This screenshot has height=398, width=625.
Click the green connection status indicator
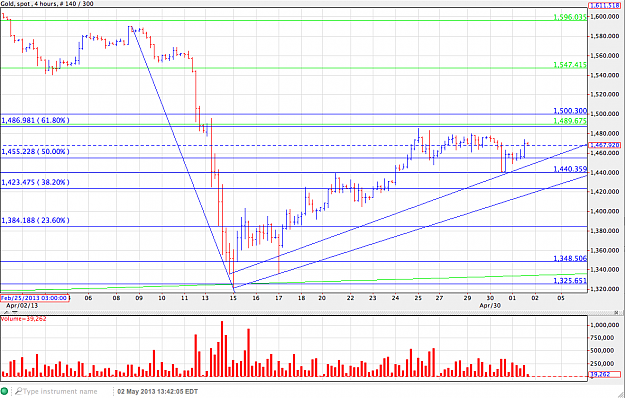click(x=5, y=391)
